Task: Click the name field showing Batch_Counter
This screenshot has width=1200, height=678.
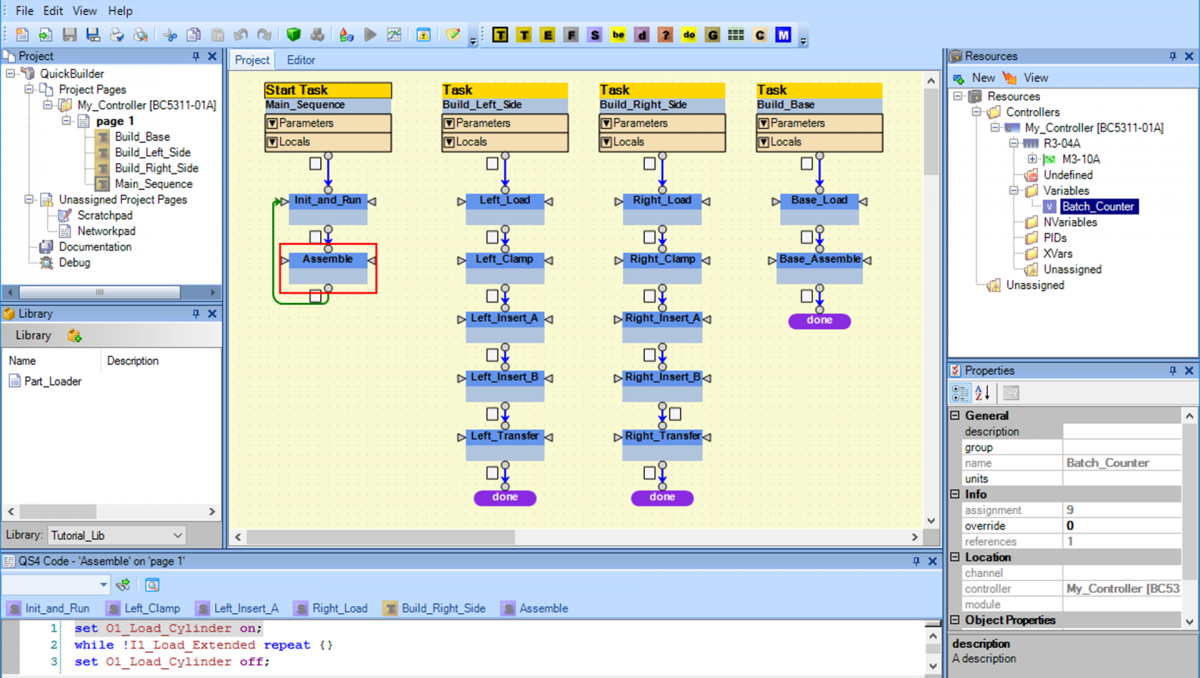Action: tap(1122, 463)
